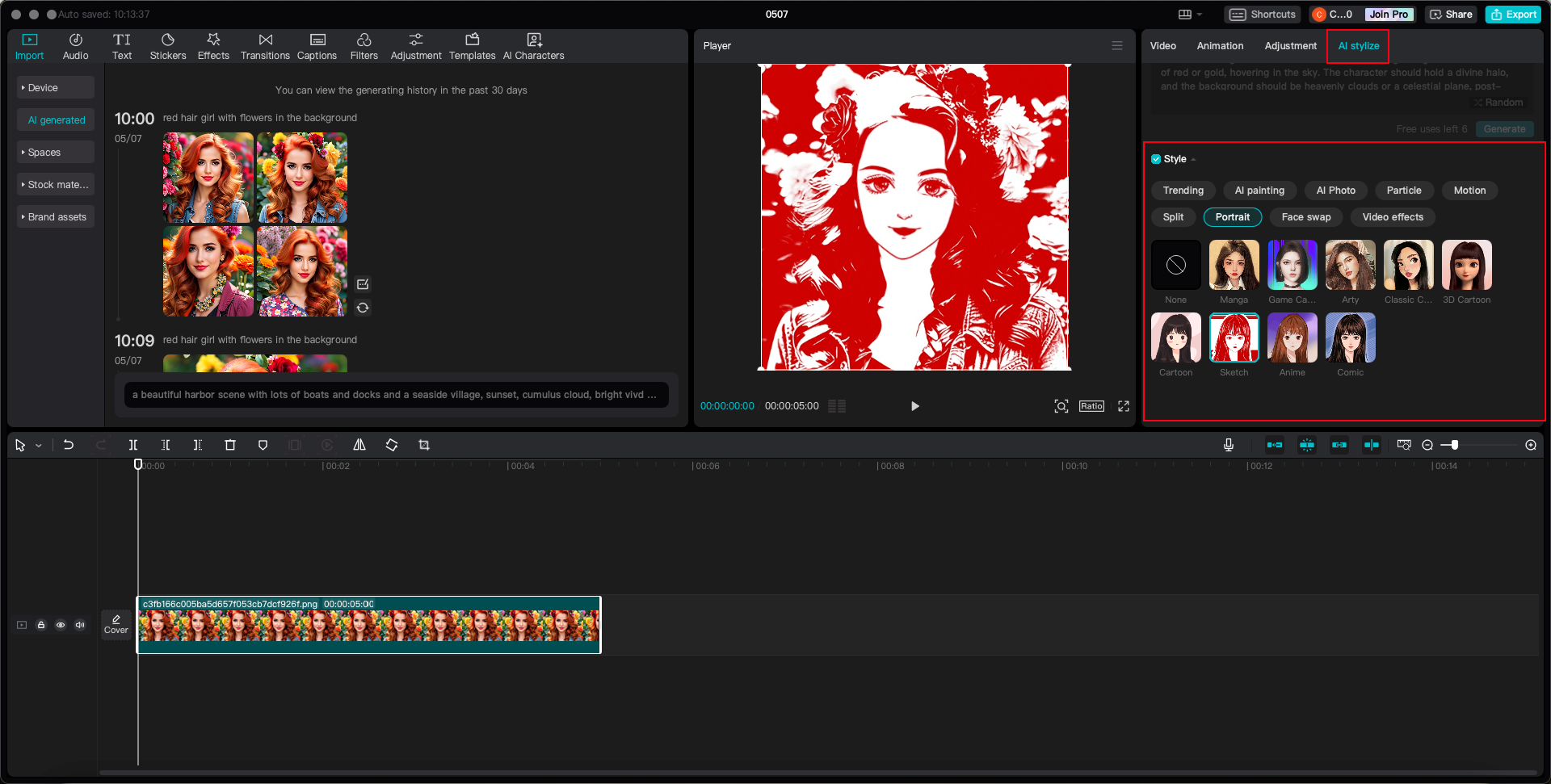Click the Mirror flip icon above the timeline
The width and height of the screenshot is (1551, 784).
click(359, 444)
